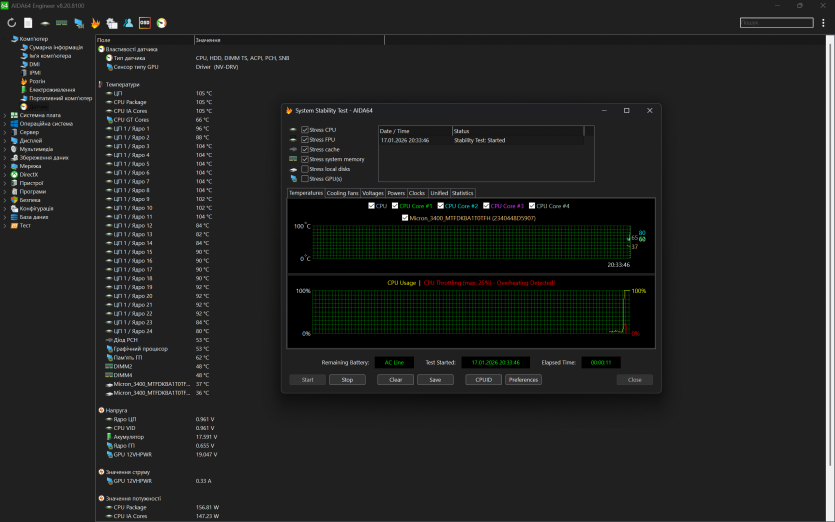Image resolution: width=835 pixels, height=522 pixels.
Task: Click the memory benchmark RAM icon in toolbar
Action: point(62,22)
